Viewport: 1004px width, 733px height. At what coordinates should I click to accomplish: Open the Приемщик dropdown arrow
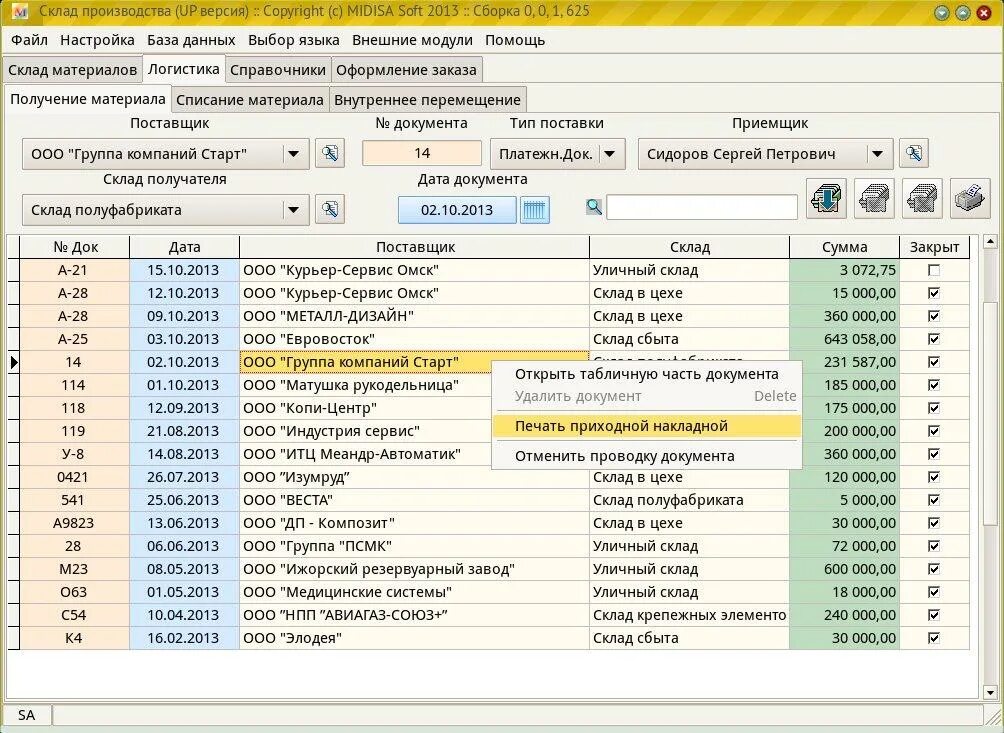(877, 154)
